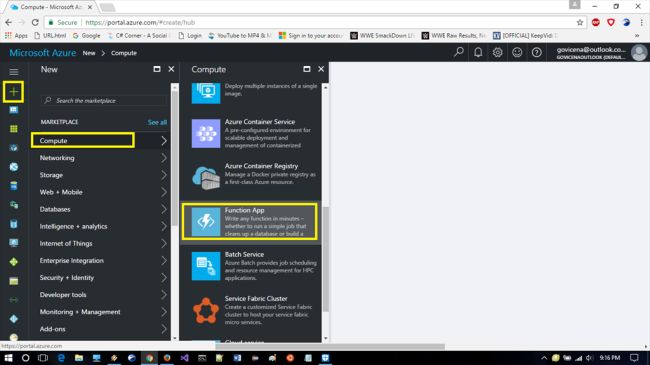Click the taskbar volume icon
Viewport: 650px width, 365px height.
[589, 358]
